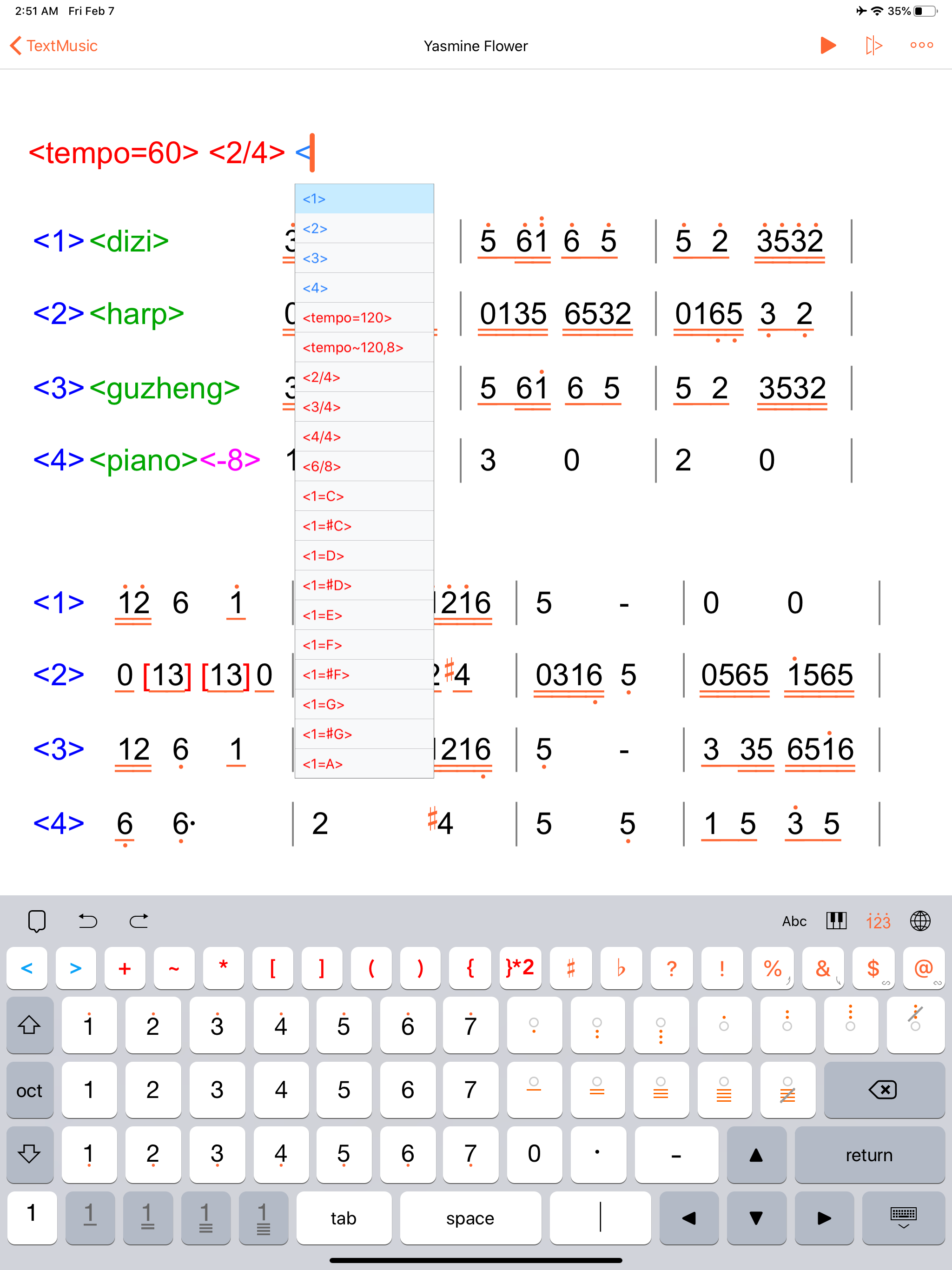Tap the octave-up shift arrow key
The height and width of the screenshot is (1270, 952).
(30, 1025)
